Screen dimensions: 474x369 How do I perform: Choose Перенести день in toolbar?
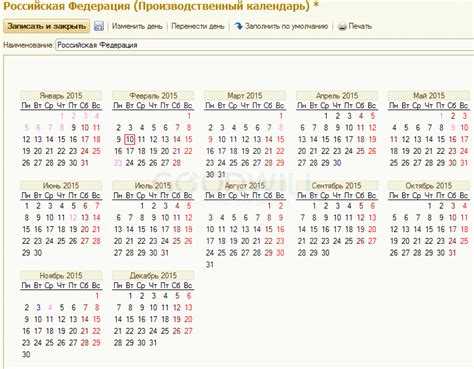(198, 26)
